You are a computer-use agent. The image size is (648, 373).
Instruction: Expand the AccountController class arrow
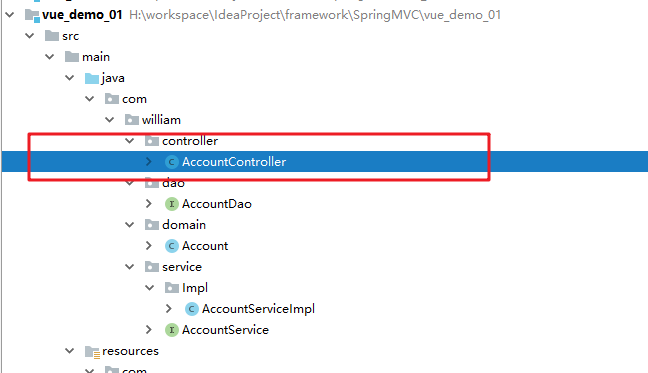(x=149, y=162)
